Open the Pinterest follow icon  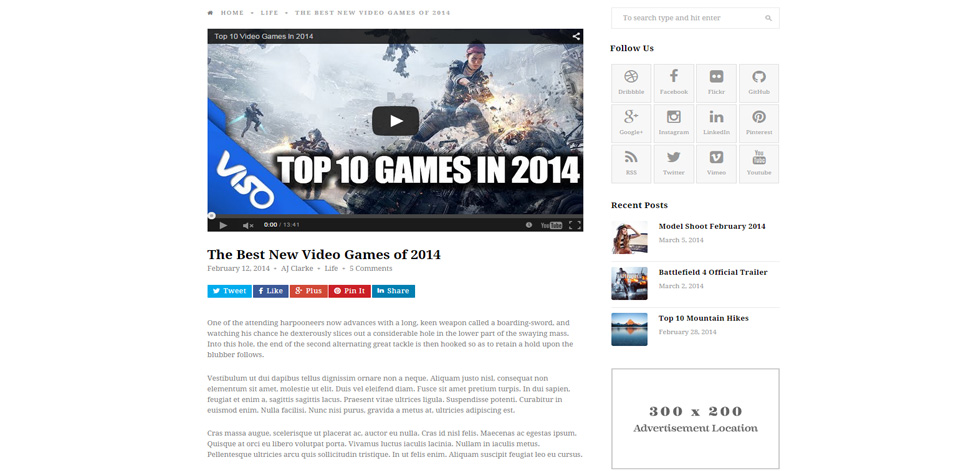(x=759, y=124)
